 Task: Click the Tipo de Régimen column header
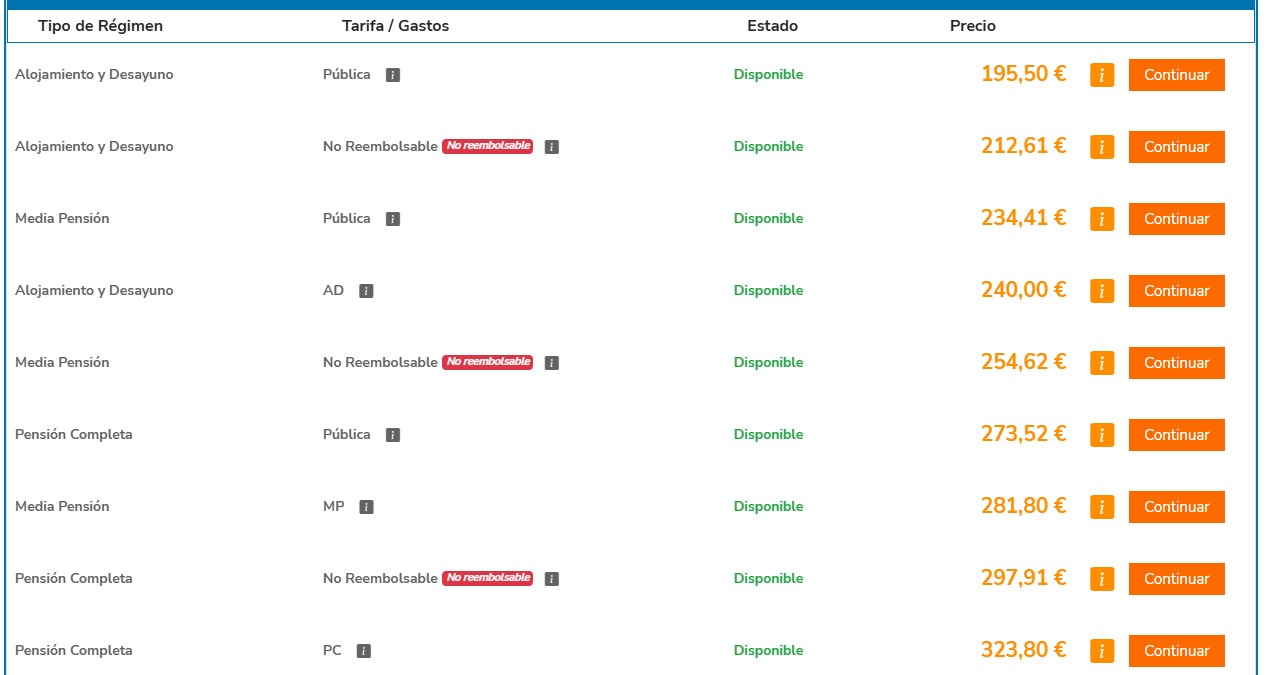point(100,26)
